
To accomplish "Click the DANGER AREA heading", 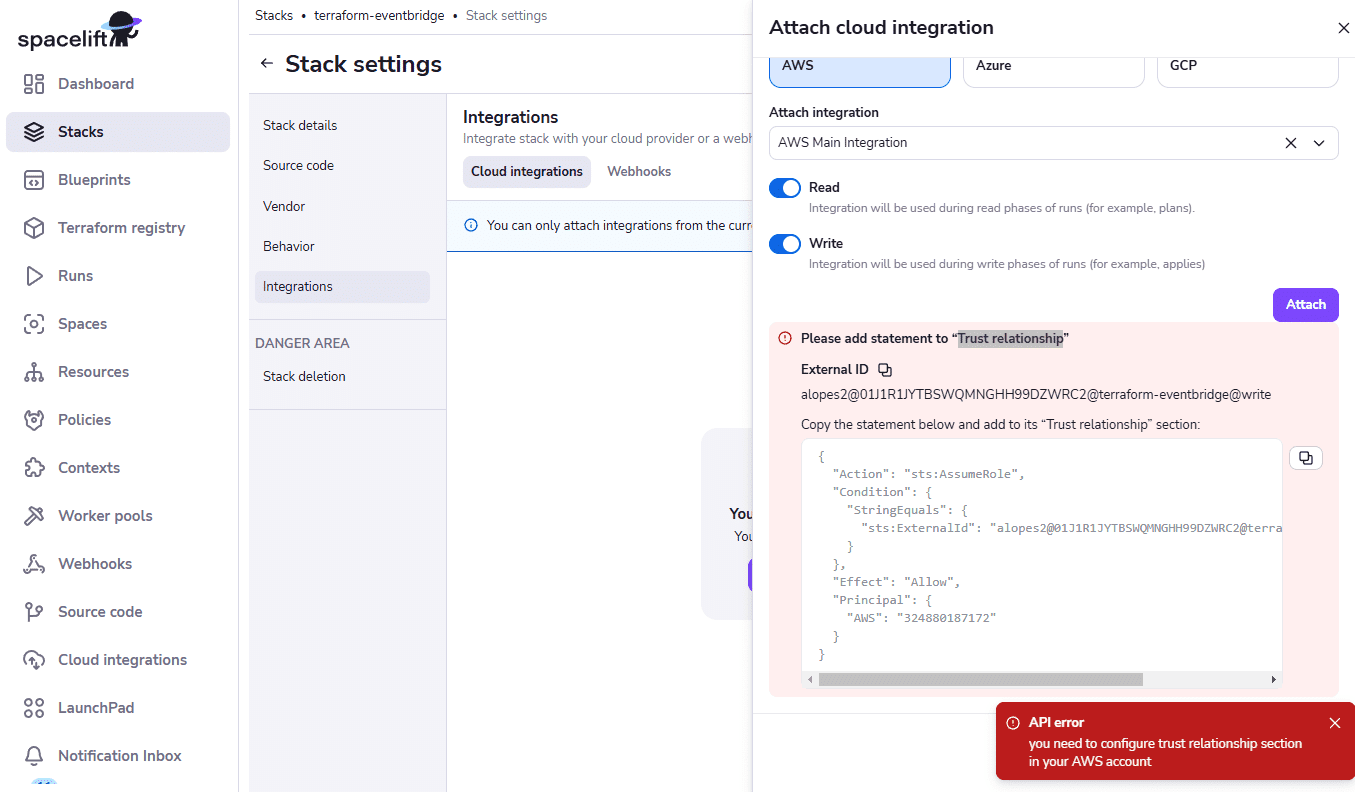I will tap(302, 344).
